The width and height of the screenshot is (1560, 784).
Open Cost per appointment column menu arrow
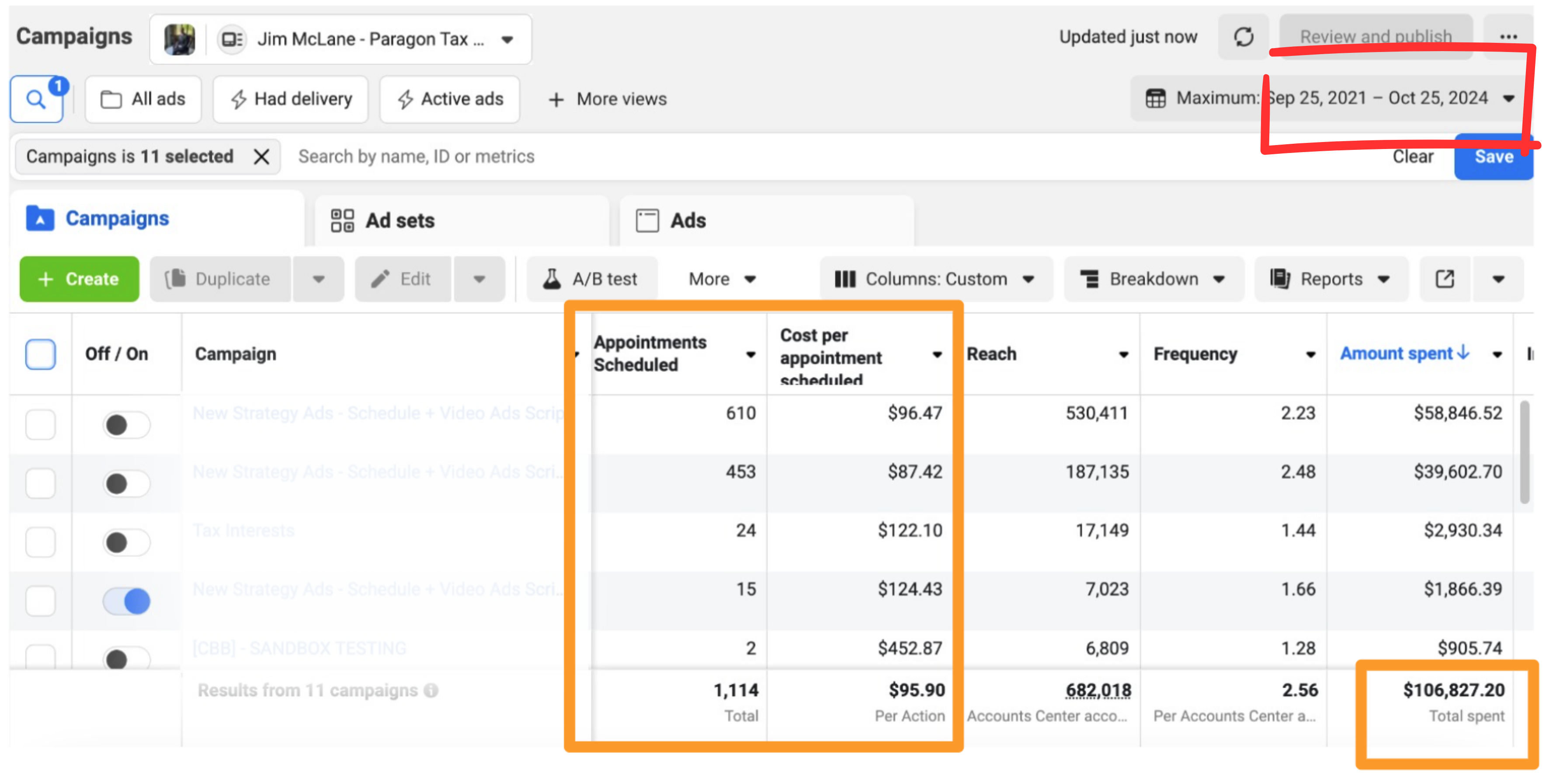tap(937, 355)
